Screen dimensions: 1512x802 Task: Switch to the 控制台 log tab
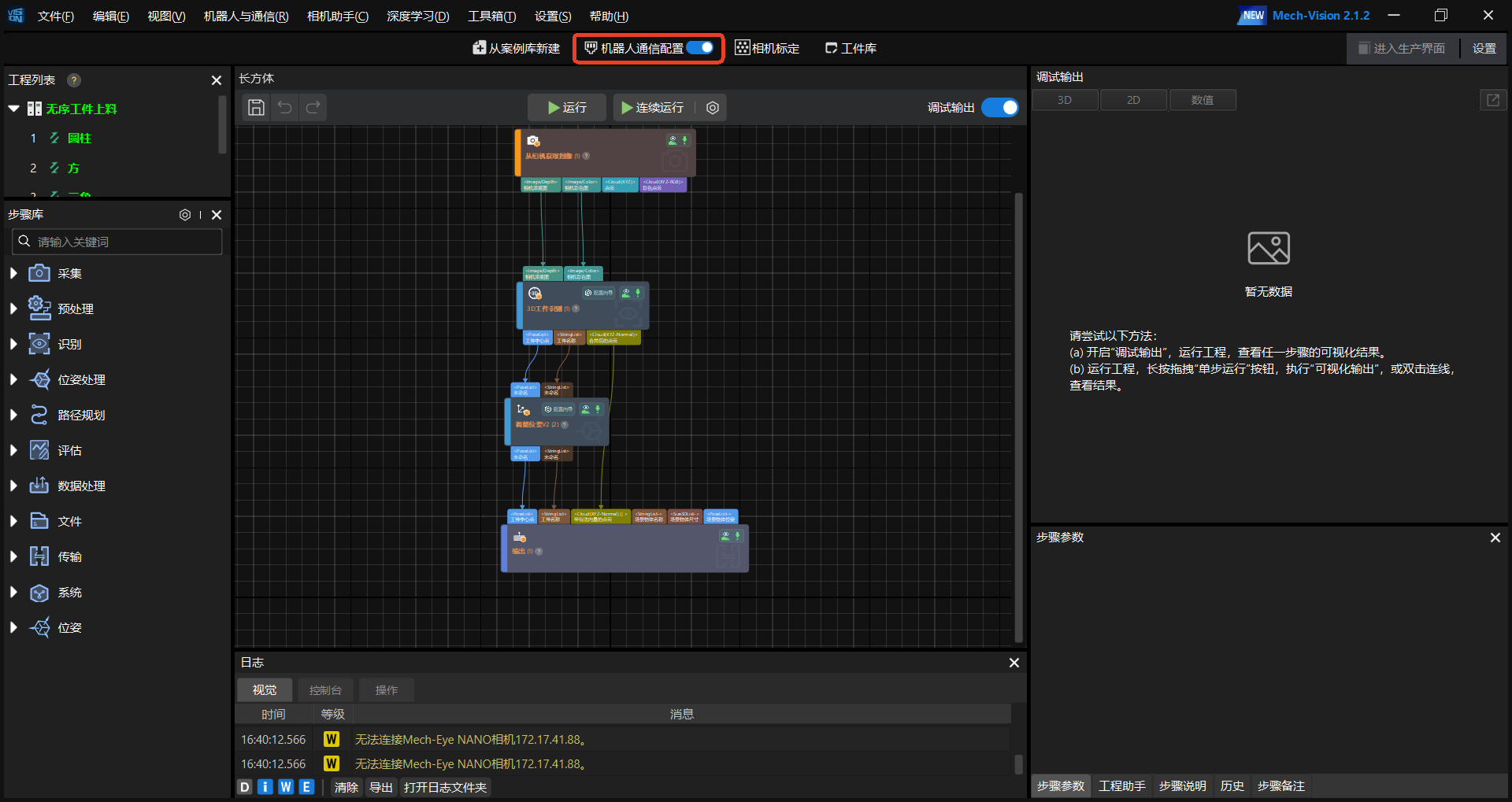click(325, 690)
